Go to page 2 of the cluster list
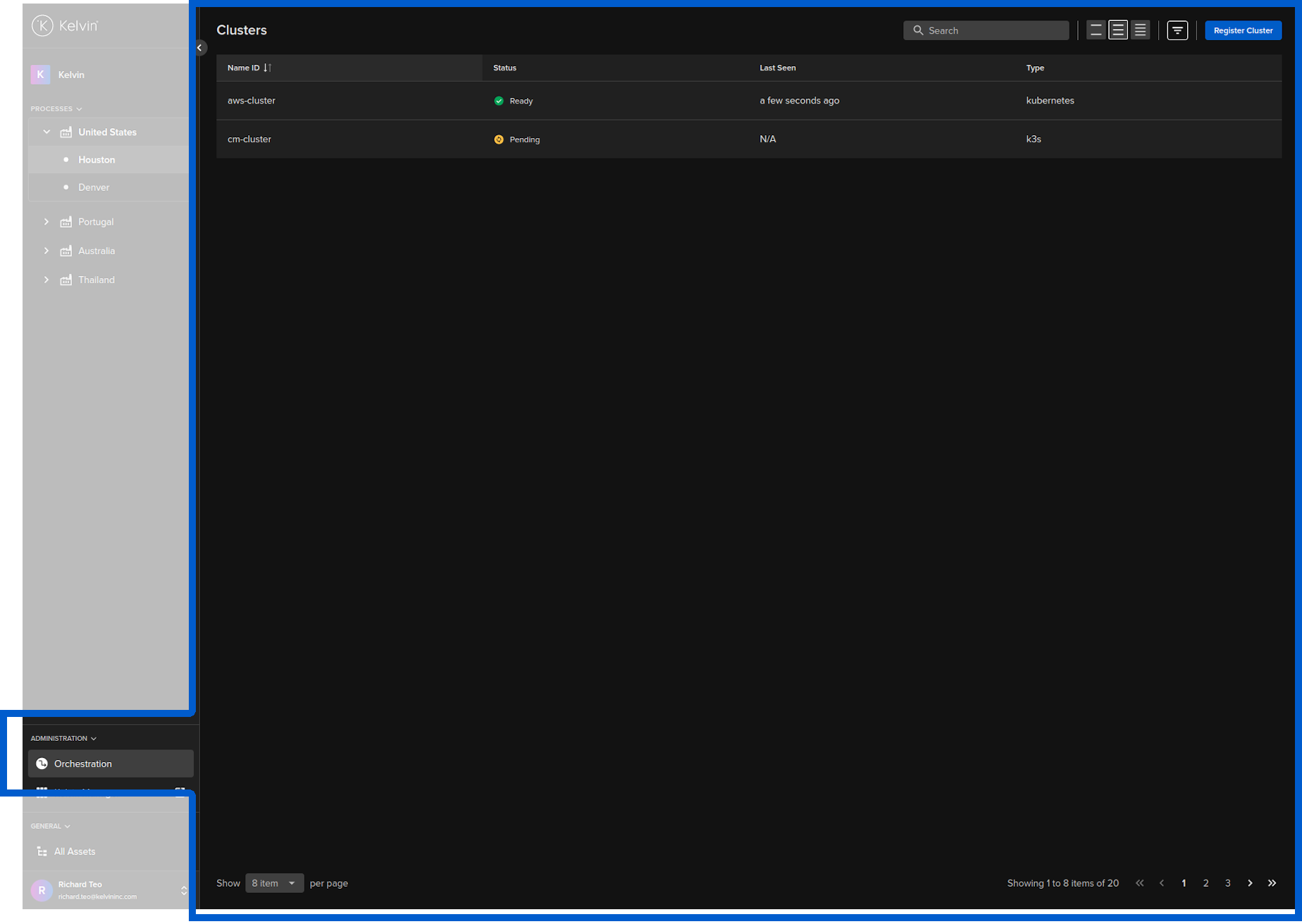1302x924 pixels. tap(1206, 883)
